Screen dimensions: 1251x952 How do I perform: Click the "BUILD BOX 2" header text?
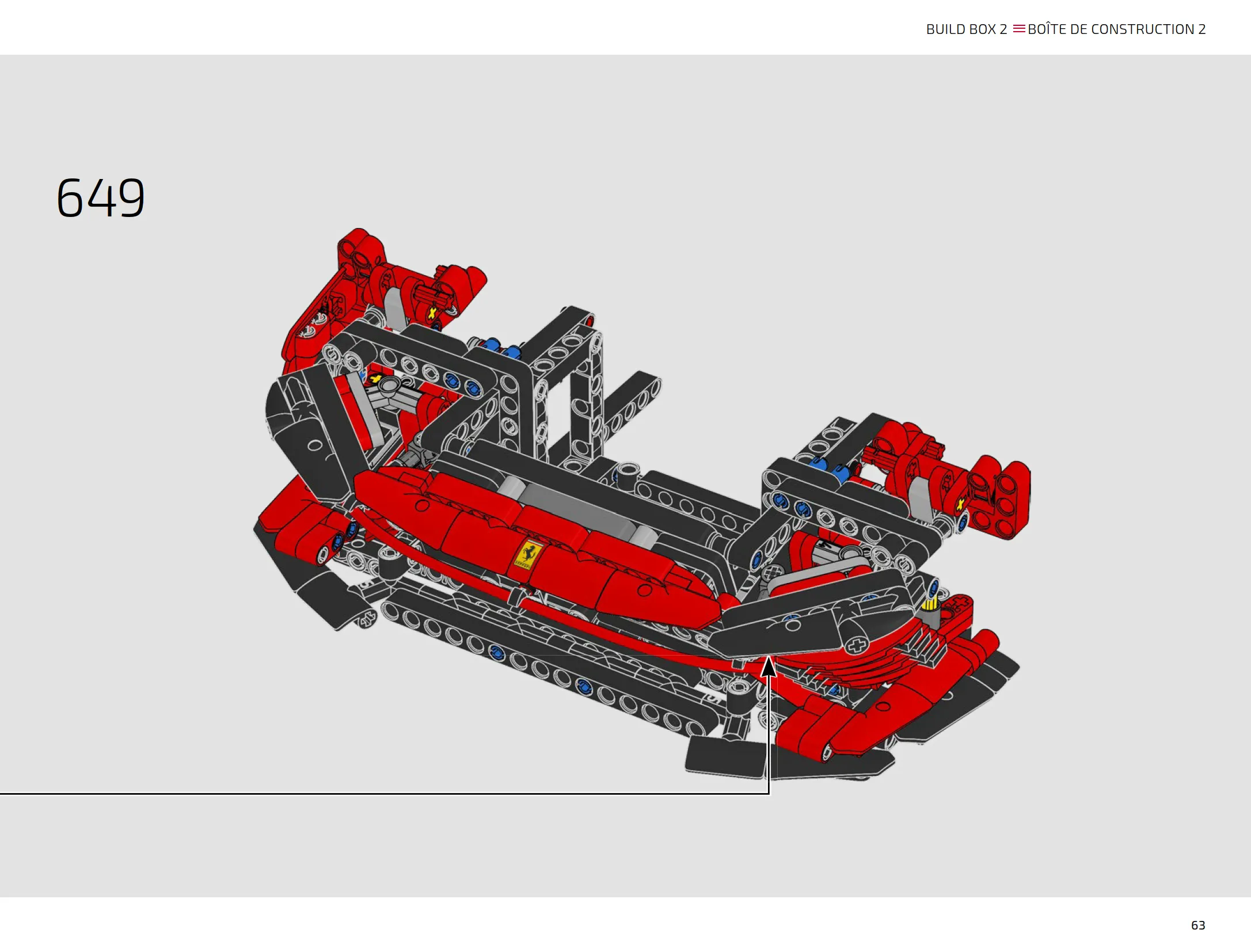pos(967,29)
